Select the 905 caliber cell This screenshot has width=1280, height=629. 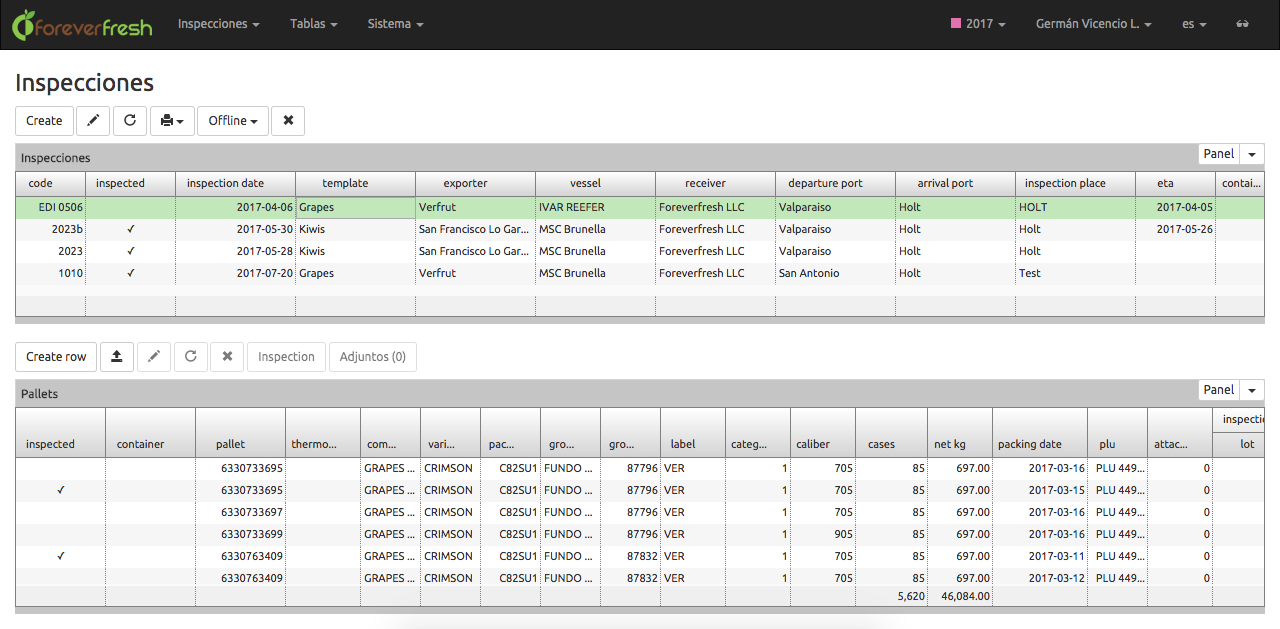point(822,534)
